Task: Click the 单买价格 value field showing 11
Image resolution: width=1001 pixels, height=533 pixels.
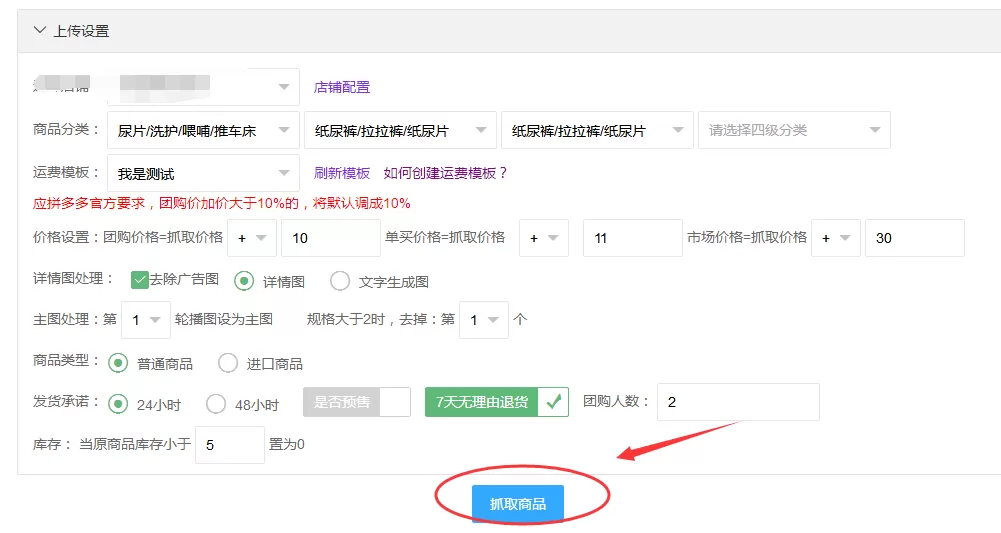Action: 633,238
